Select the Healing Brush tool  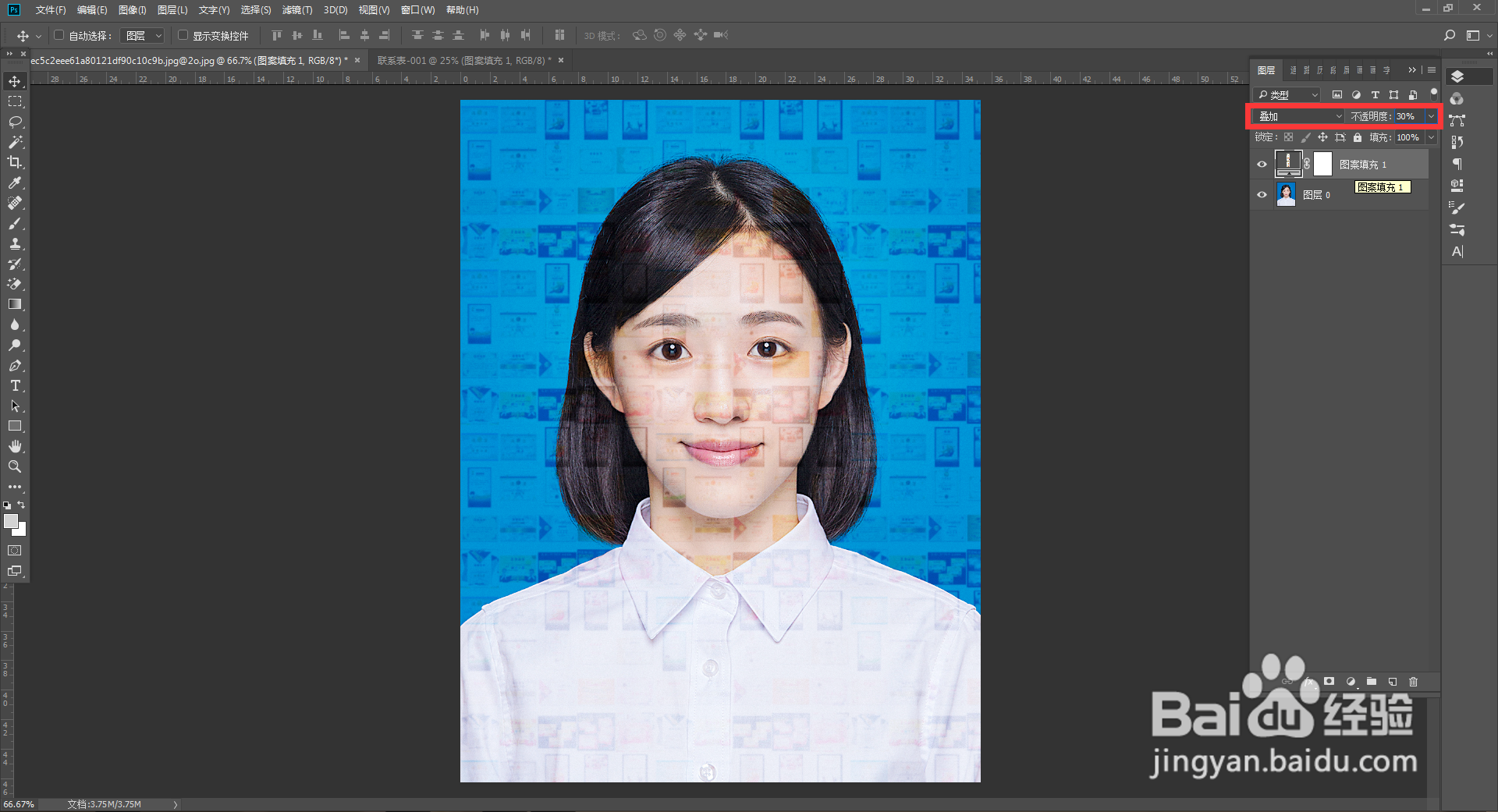pyautogui.click(x=15, y=204)
